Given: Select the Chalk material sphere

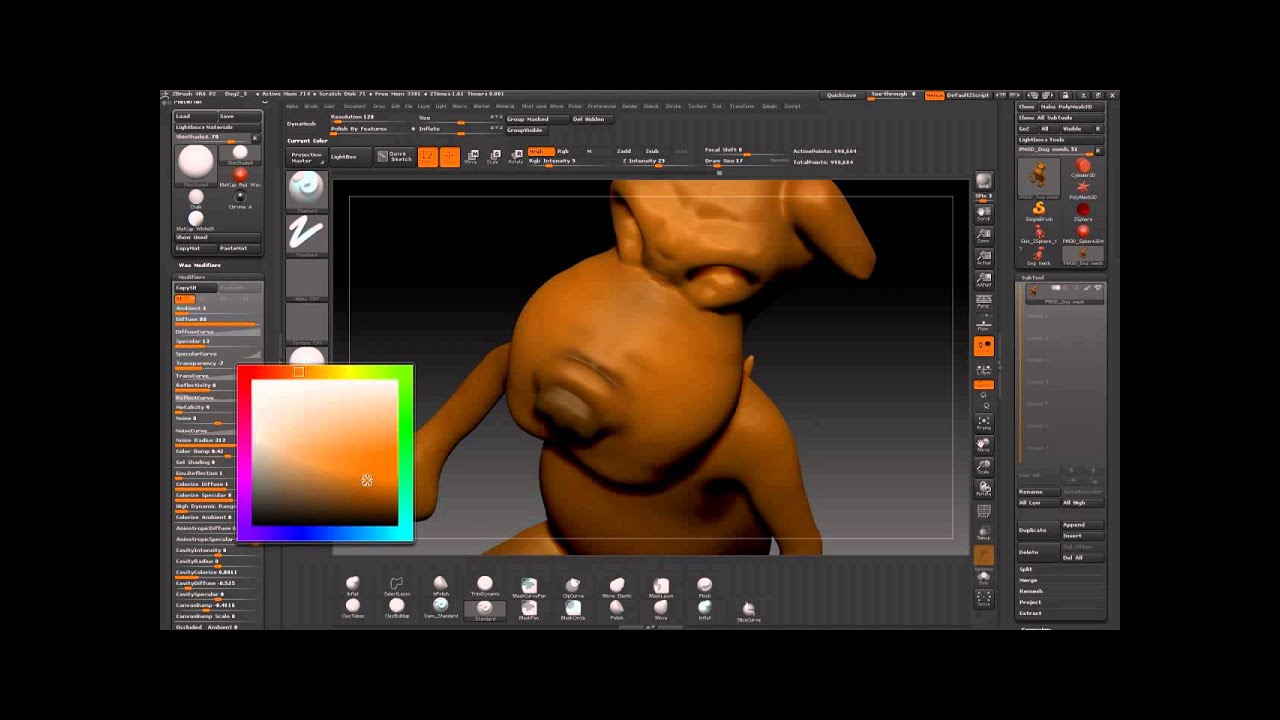Looking at the screenshot, I should 196,198.
